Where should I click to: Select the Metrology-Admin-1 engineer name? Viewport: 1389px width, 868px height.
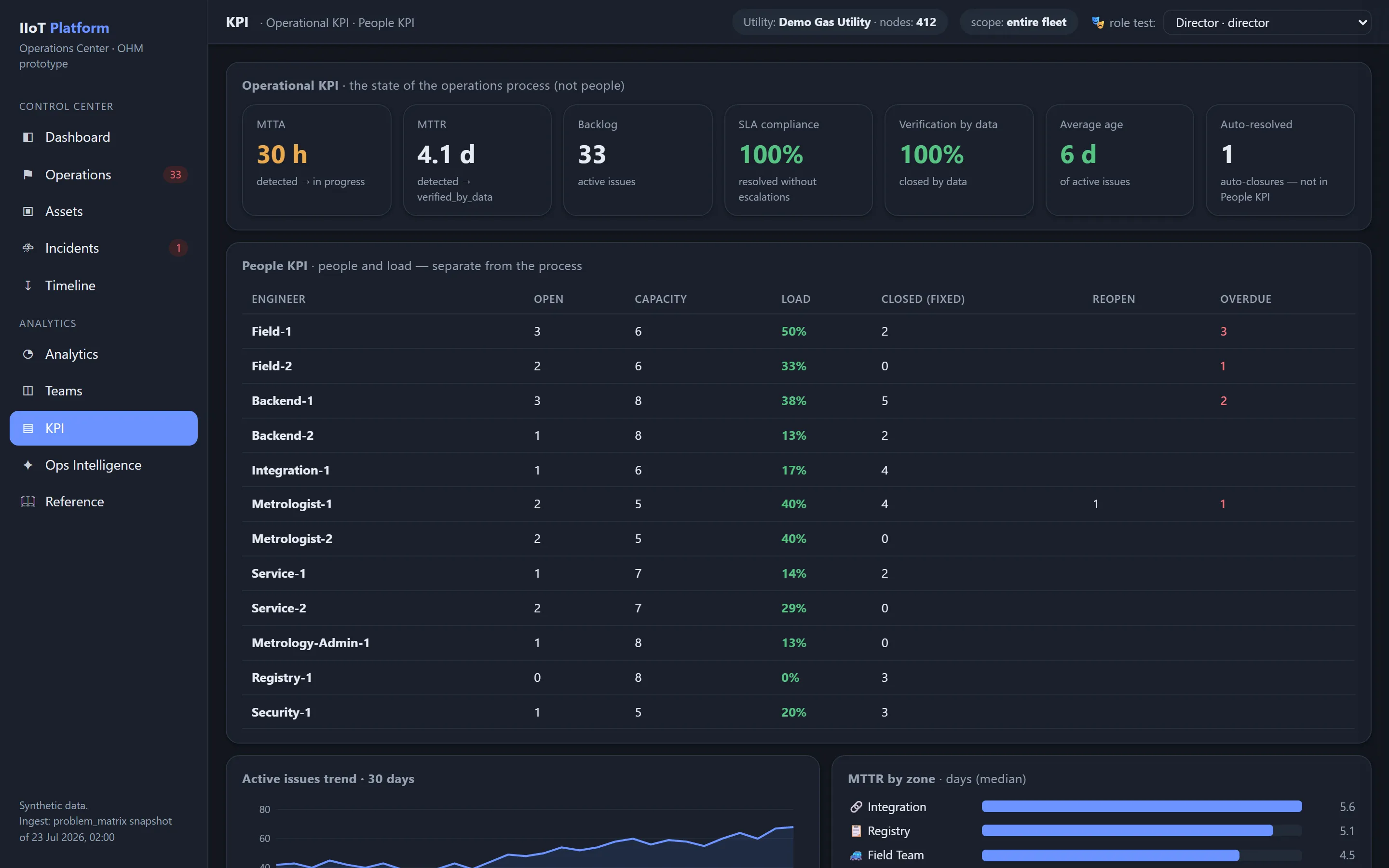click(311, 643)
